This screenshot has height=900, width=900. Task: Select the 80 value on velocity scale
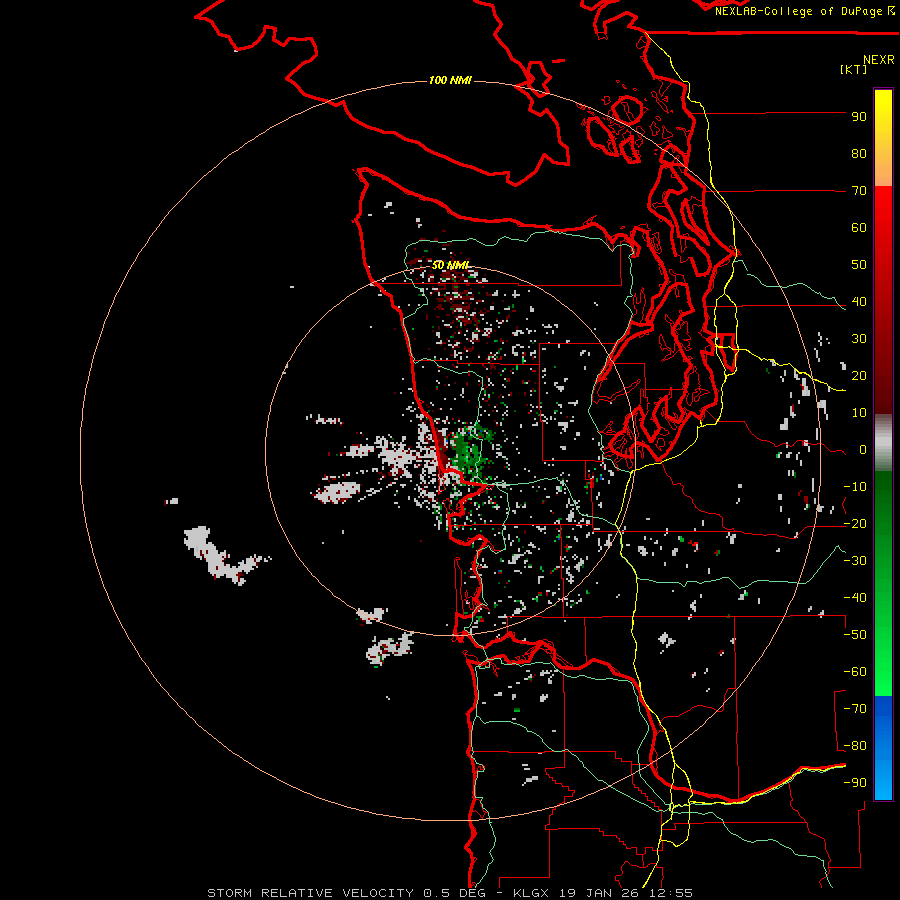pos(859,154)
